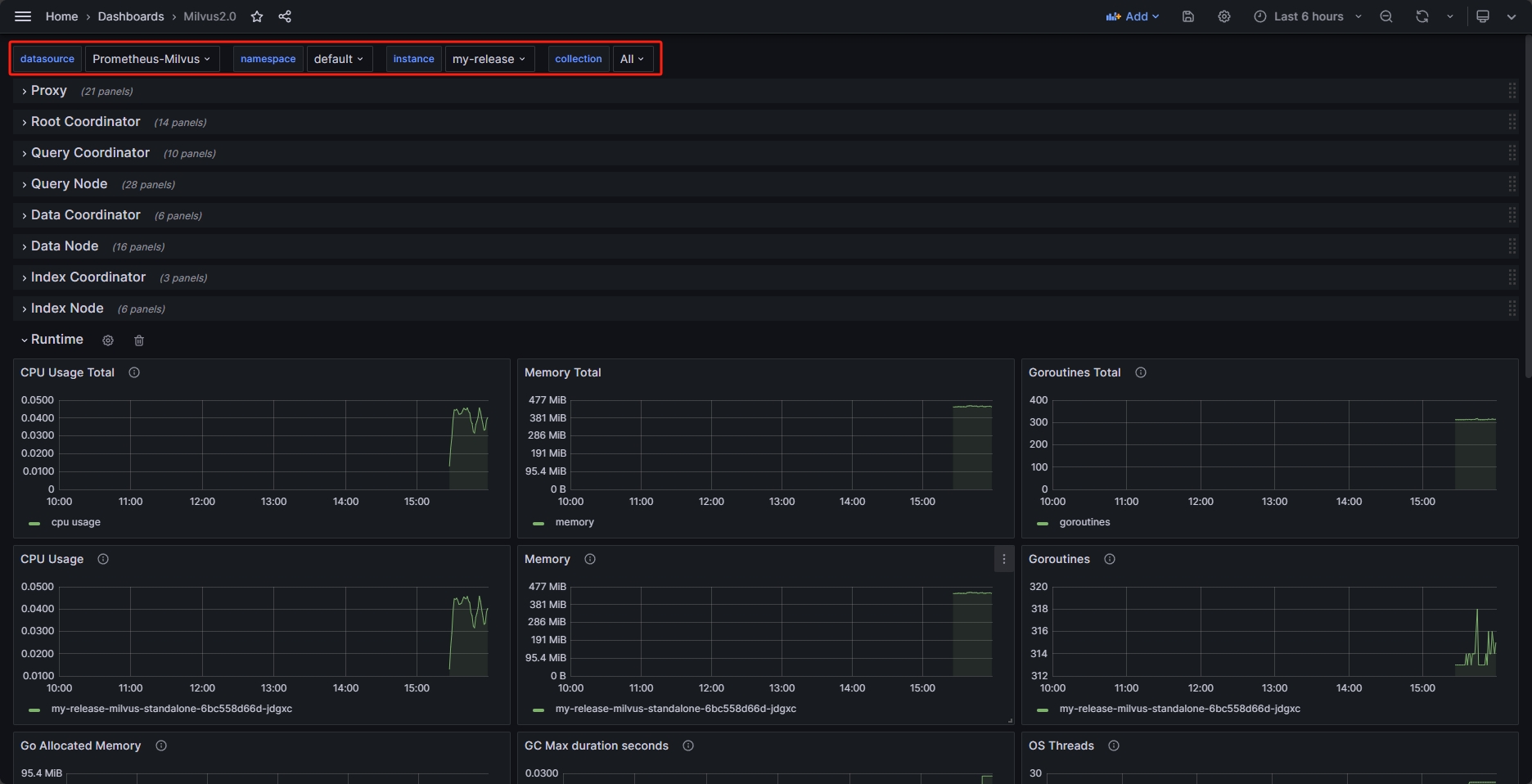Image resolution: width=1532 pixels, height=784 pixels.
Task: Open the Add panel menu
Action: pos(1133,16)
